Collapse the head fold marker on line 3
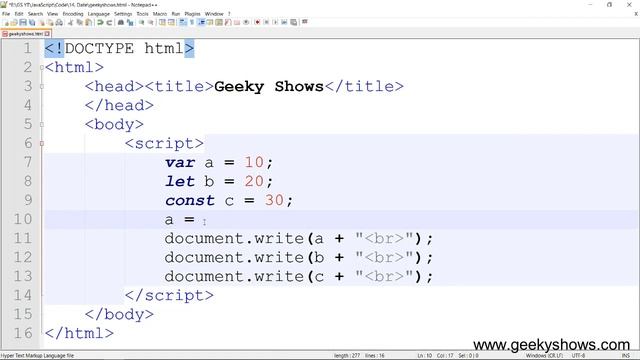 point(42,87)
